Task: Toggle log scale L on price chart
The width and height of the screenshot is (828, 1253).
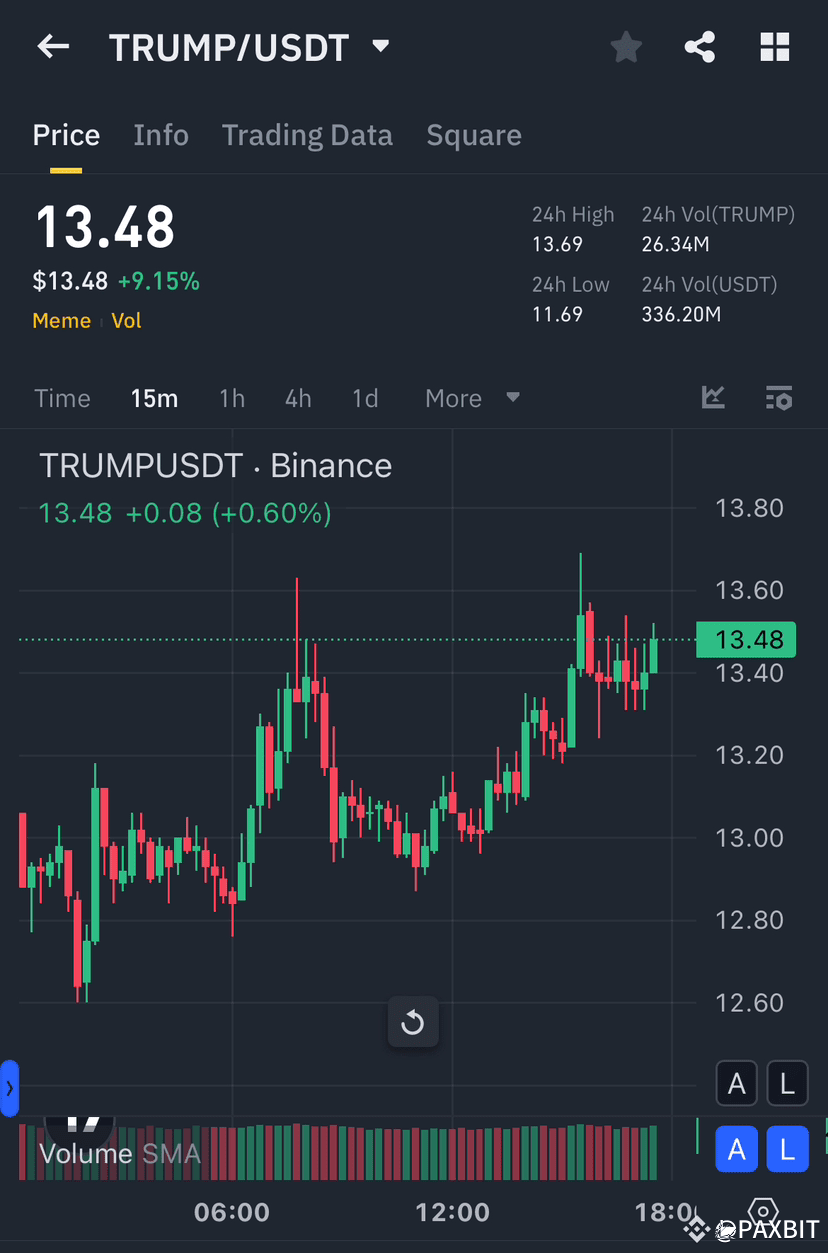Action: 787,1084
